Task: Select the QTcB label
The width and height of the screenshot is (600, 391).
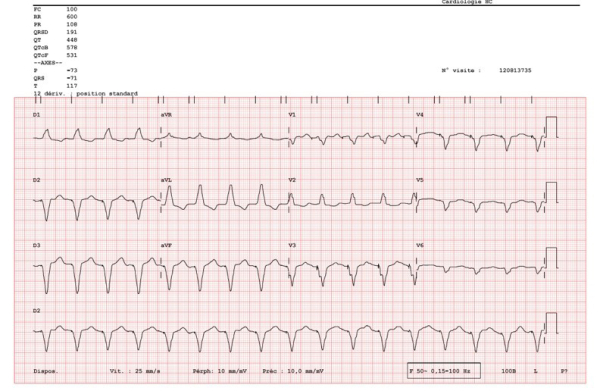Action: point(41,47)
